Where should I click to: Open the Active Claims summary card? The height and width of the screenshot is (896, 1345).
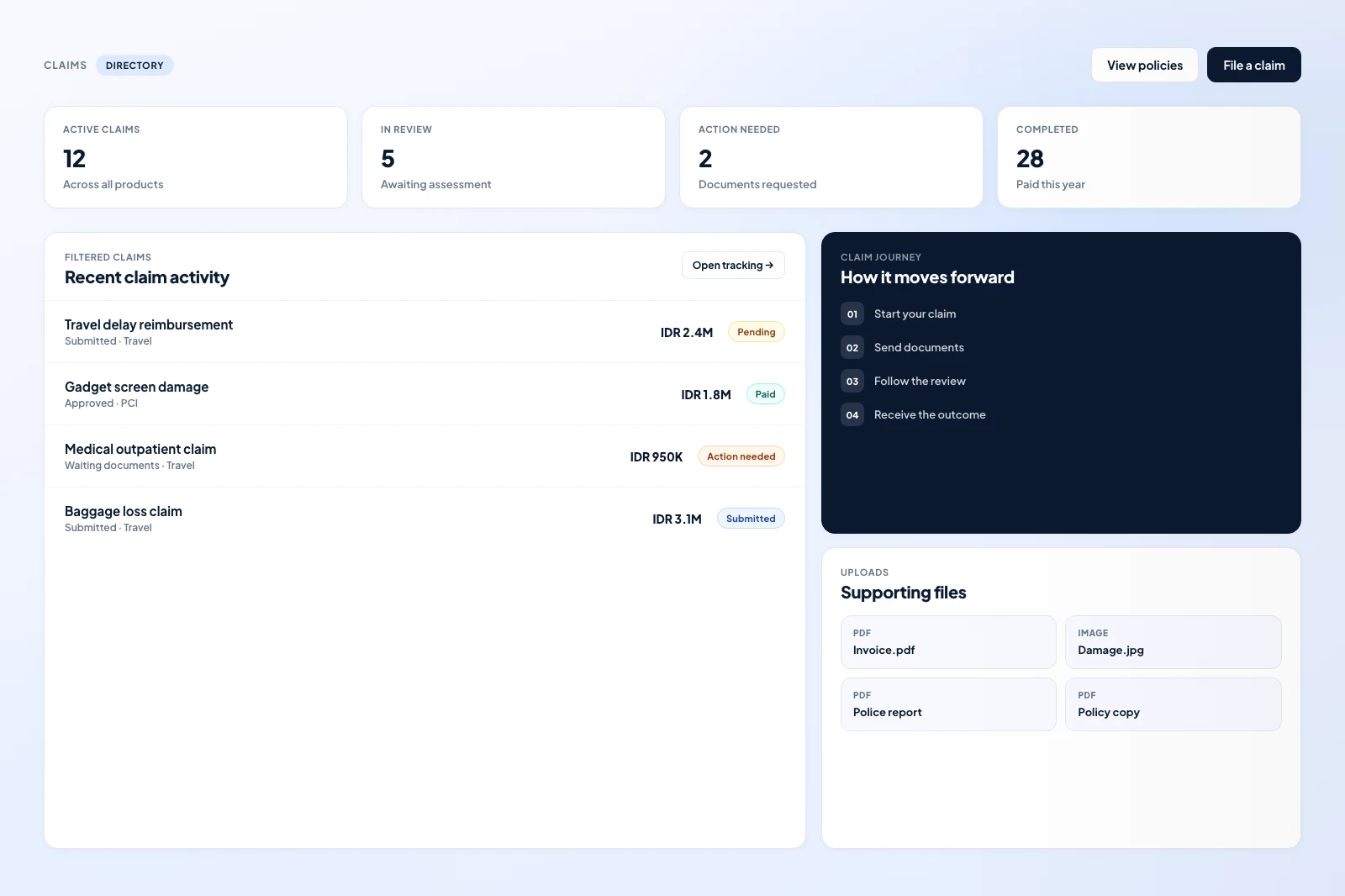coord(196,157)
